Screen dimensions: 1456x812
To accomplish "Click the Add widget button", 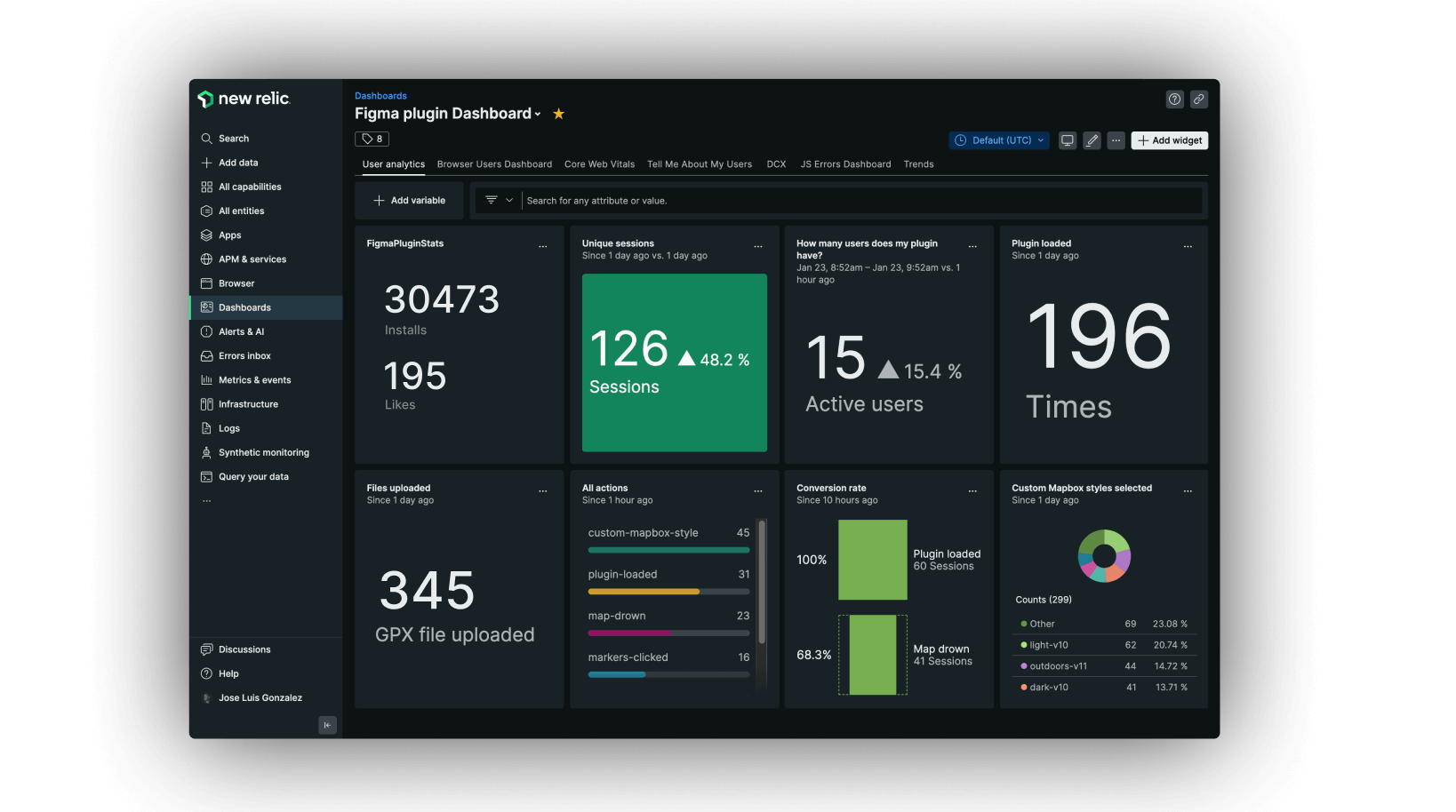I will (1170, 140).
